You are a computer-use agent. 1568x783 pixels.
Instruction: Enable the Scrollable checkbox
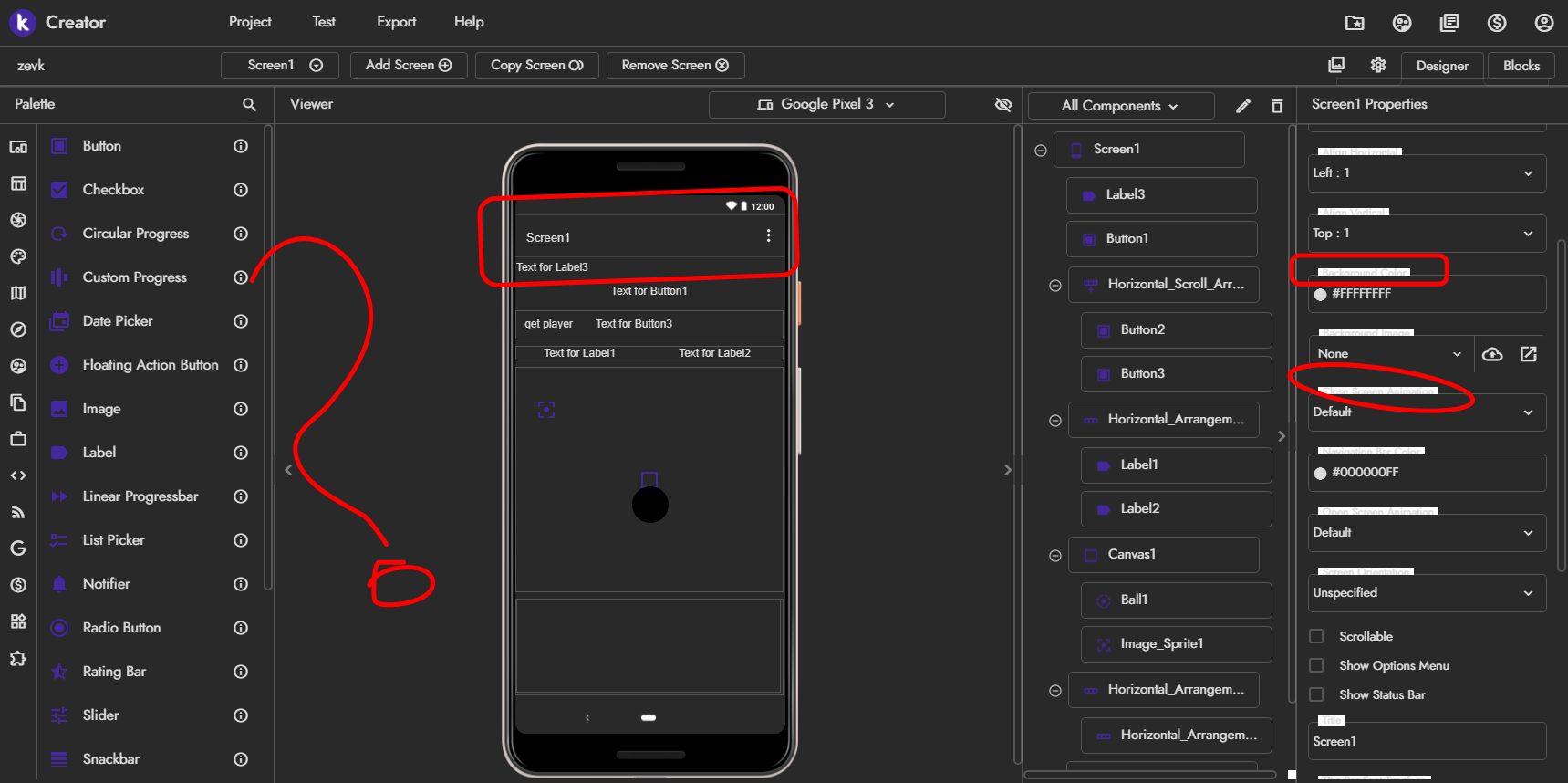1316,636
